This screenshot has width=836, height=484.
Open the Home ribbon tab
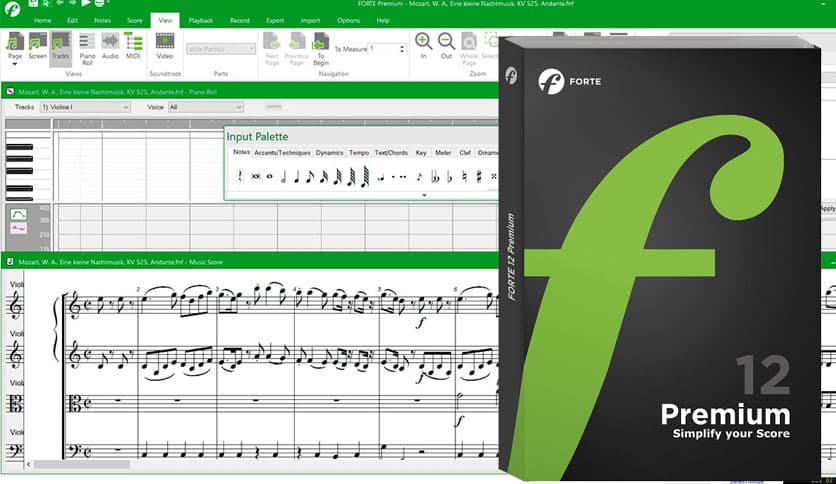click(x=43, y=20)
